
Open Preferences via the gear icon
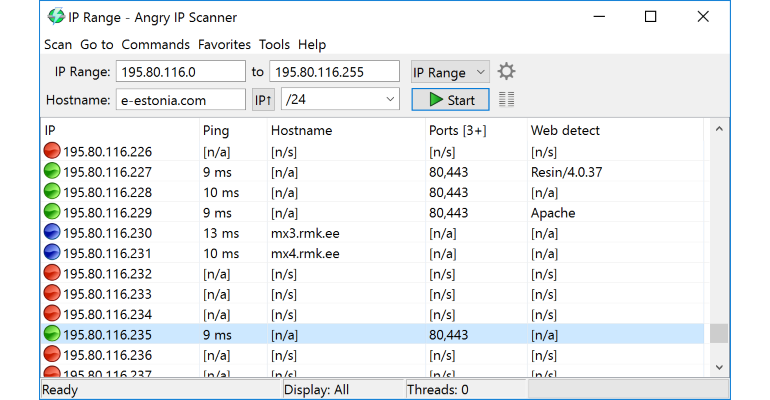tap(506, 72)
